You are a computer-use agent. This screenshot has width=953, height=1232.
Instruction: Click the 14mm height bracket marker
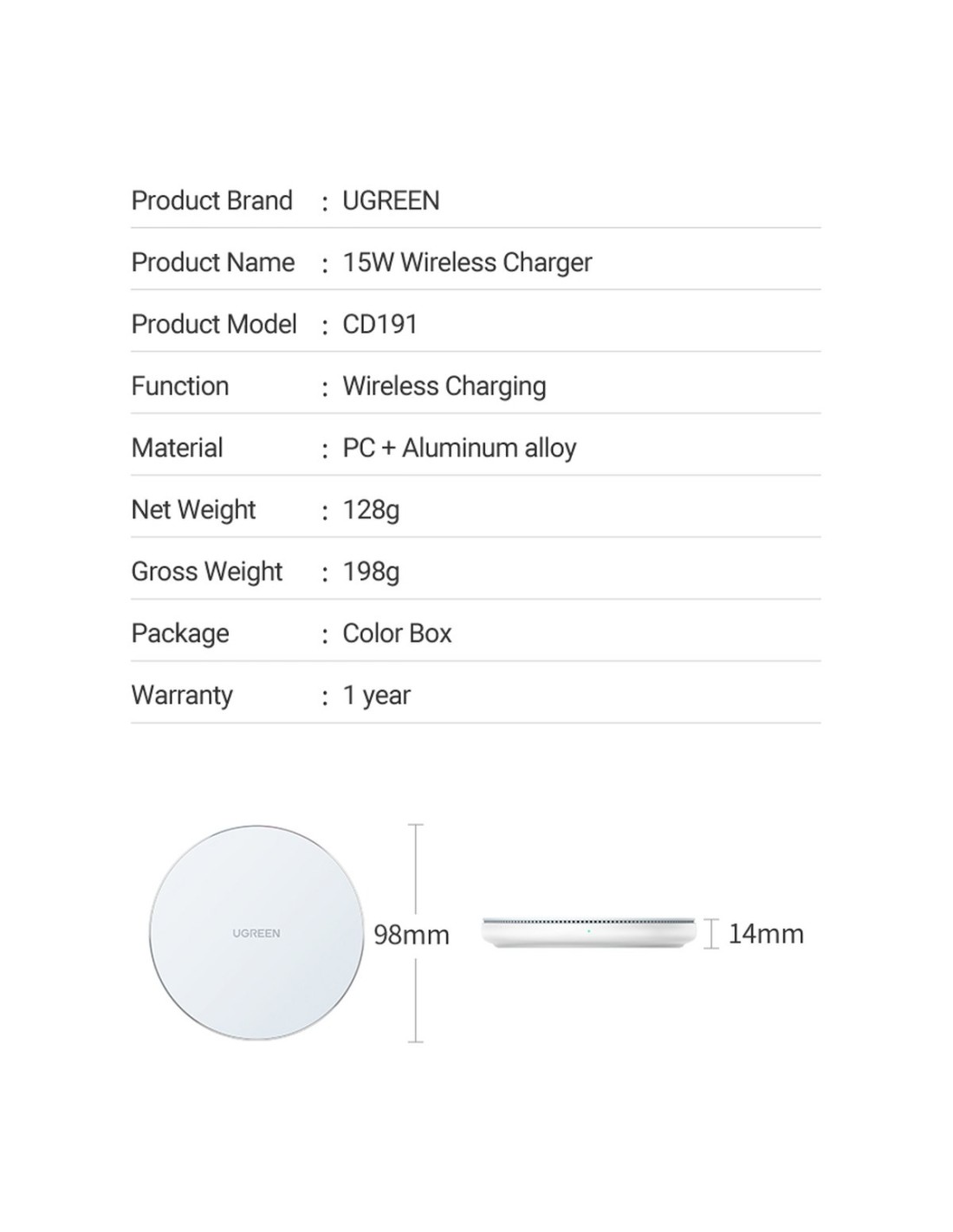[711, 934]
